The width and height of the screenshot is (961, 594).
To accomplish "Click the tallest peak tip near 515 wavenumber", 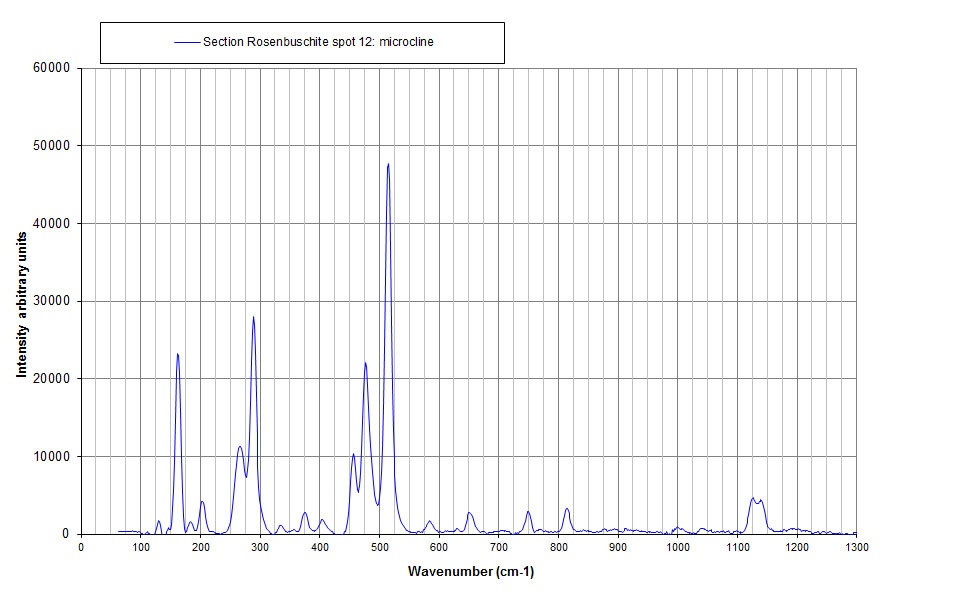I will 388,164.
